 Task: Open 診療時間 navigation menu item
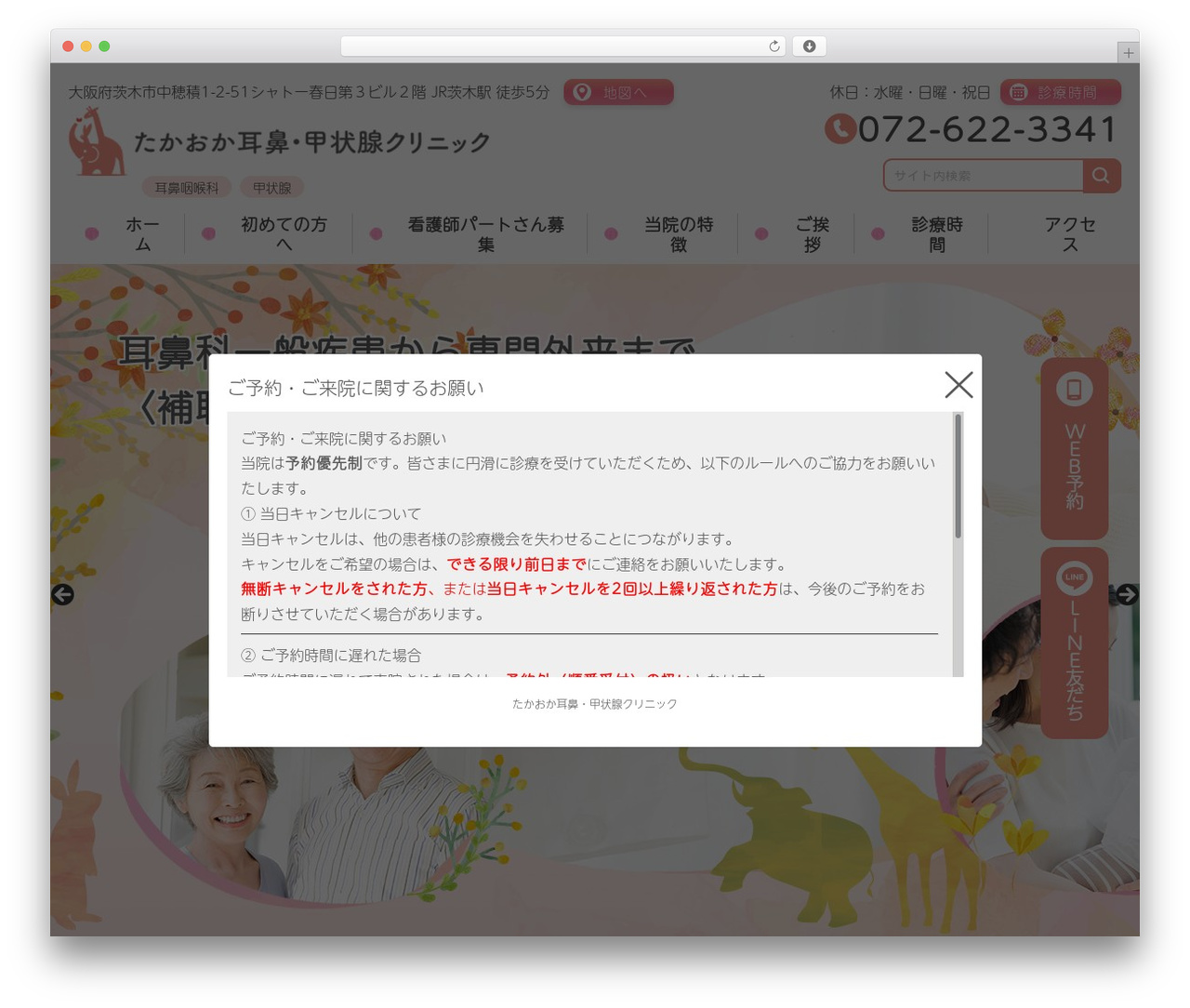point(936,234)
